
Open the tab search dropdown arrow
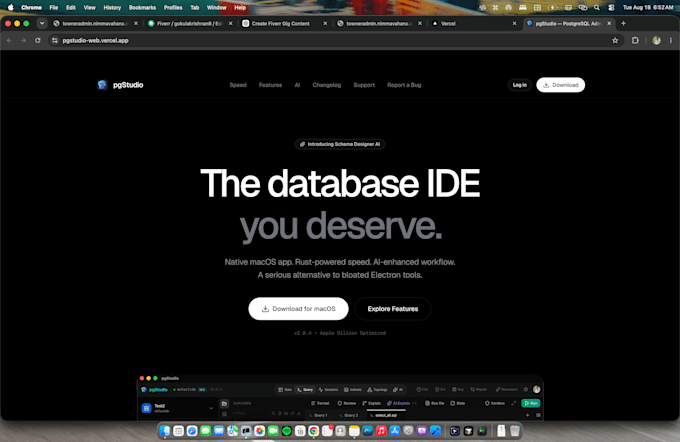(x=42, y=23)
